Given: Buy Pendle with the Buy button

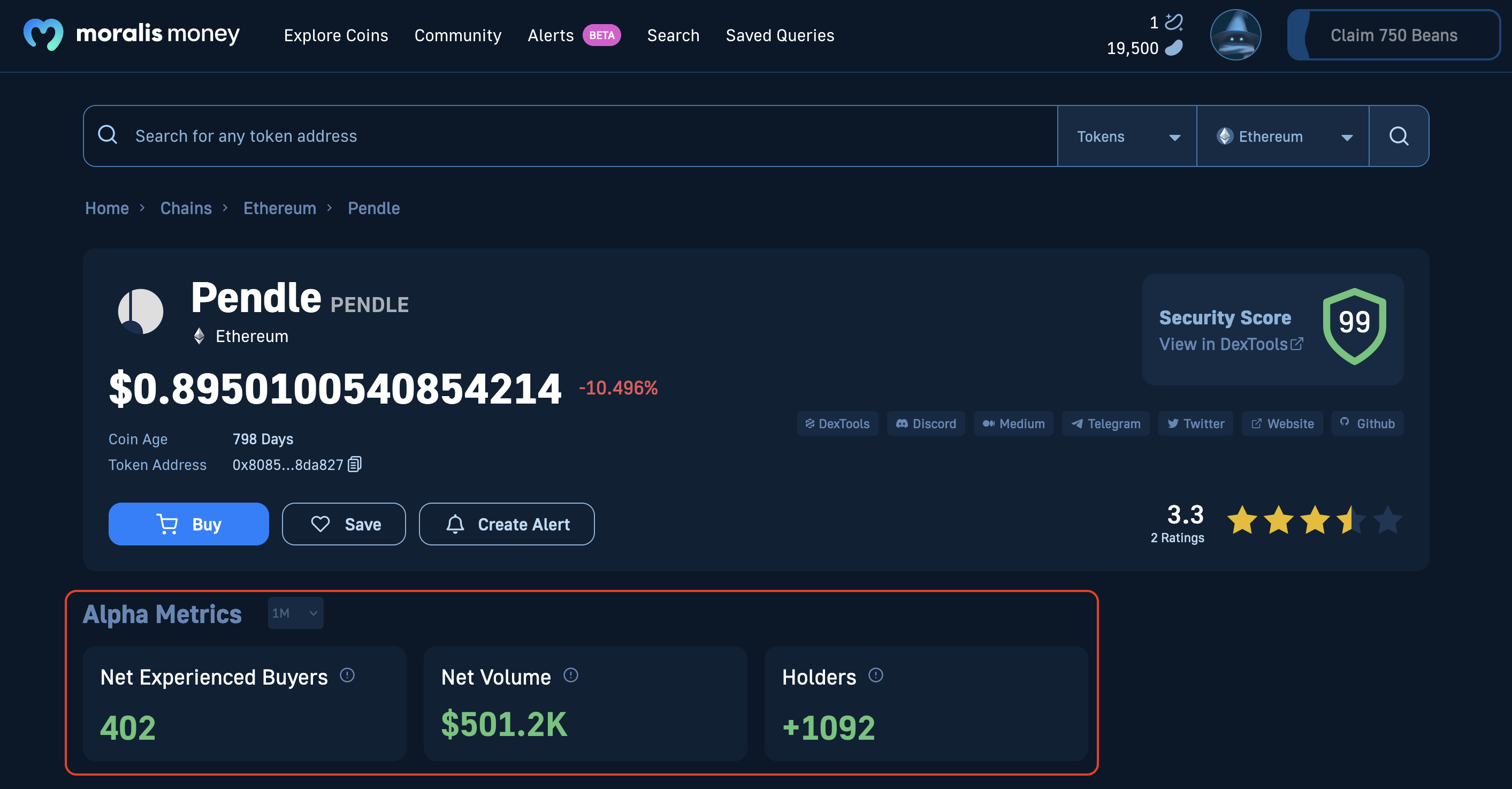Looking at the screenshot, I should tap(188, 524).
